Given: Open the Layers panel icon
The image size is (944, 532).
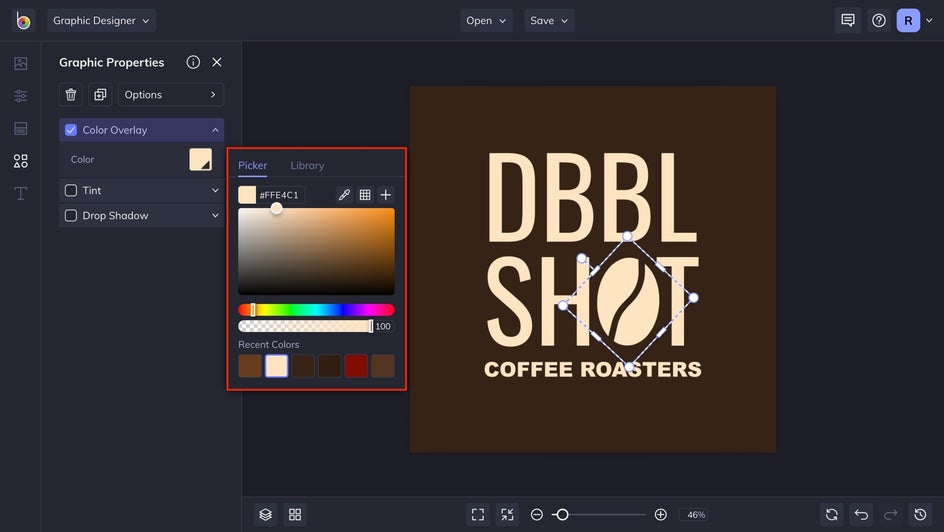Looking at the screenshot, I should 265,514.
